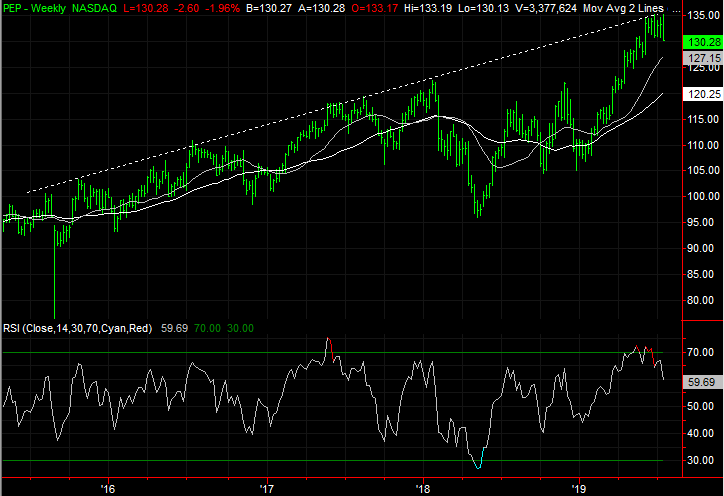Viewport: 724px width, 496px height.
Task: Select the RSI (Close,14,30,70,Cyan,Red) indicator label
Action: (x=78, y=328)
